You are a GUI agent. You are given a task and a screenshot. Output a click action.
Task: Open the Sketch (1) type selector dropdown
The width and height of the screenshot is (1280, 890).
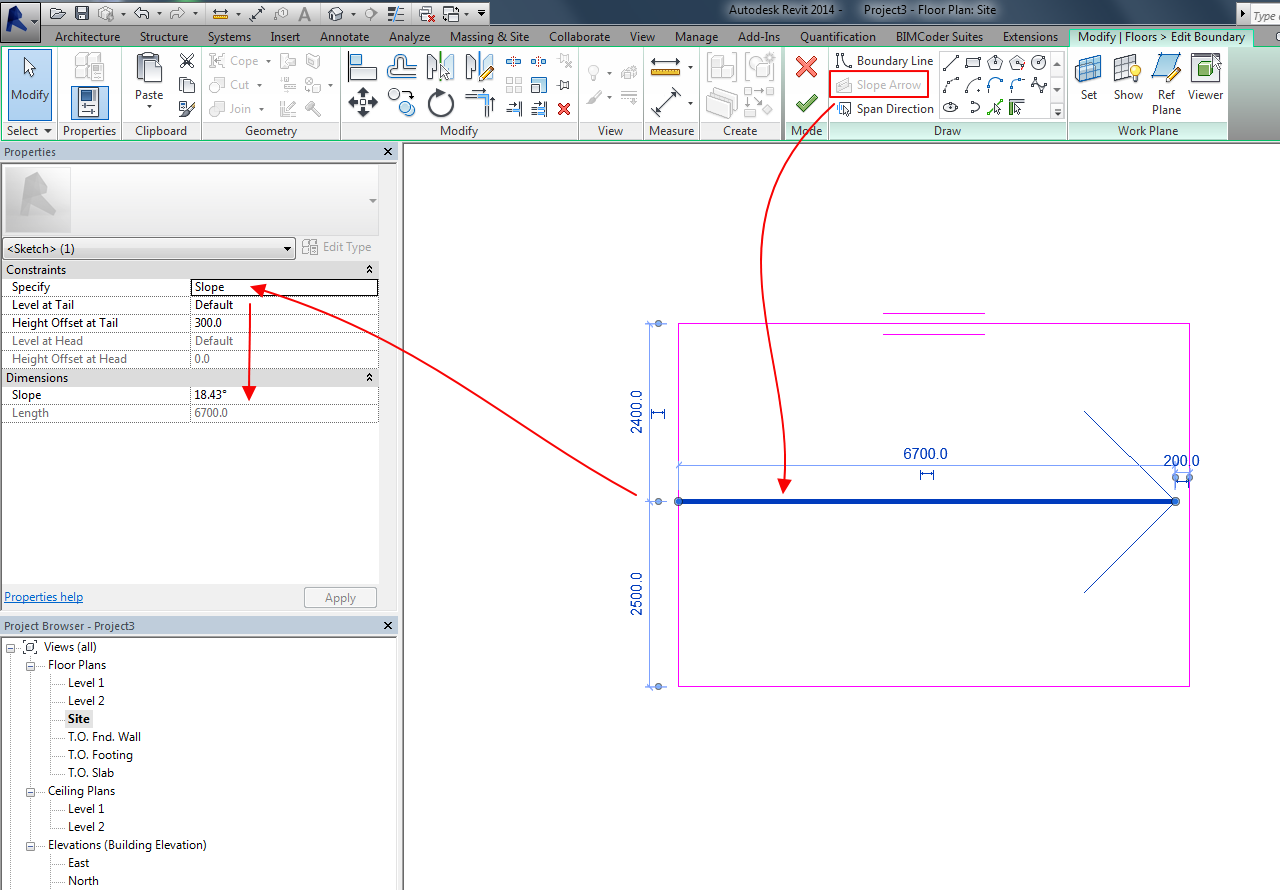149,248
